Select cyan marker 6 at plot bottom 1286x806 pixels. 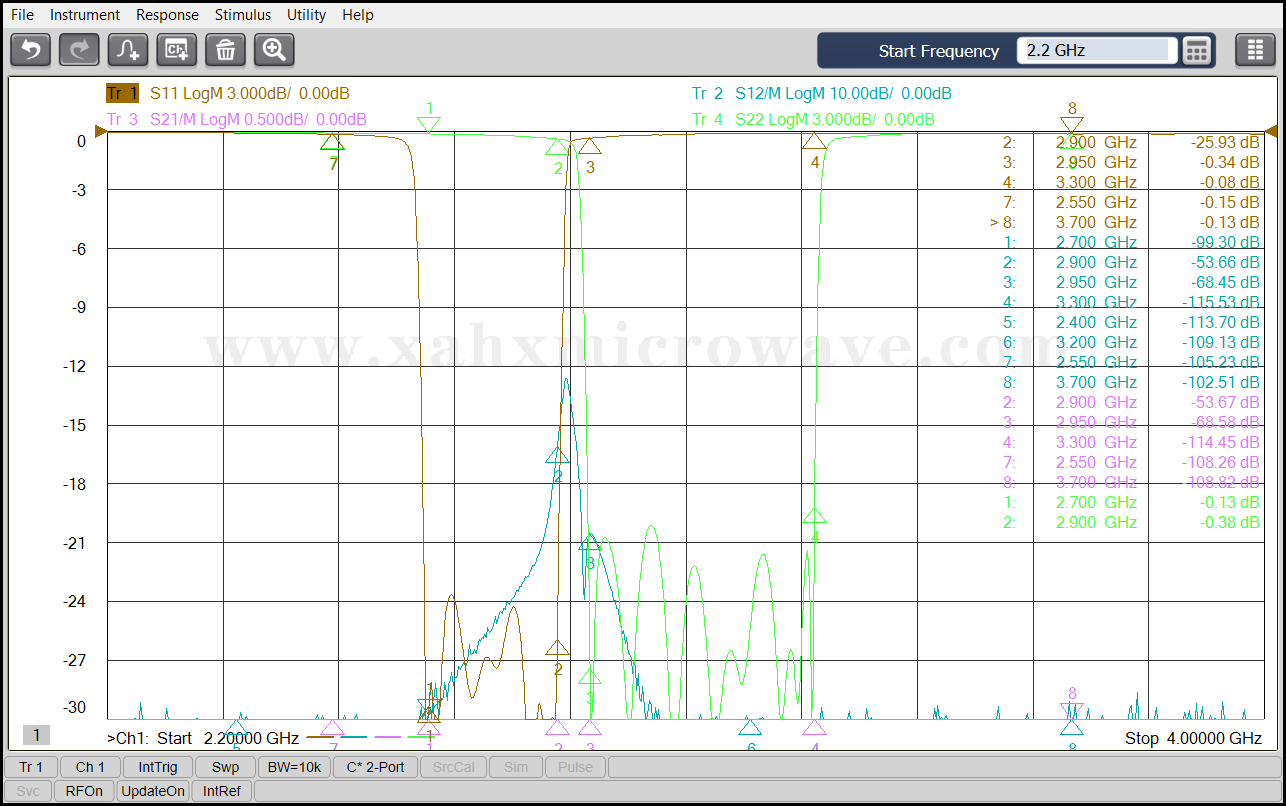(x=750, y=727)
